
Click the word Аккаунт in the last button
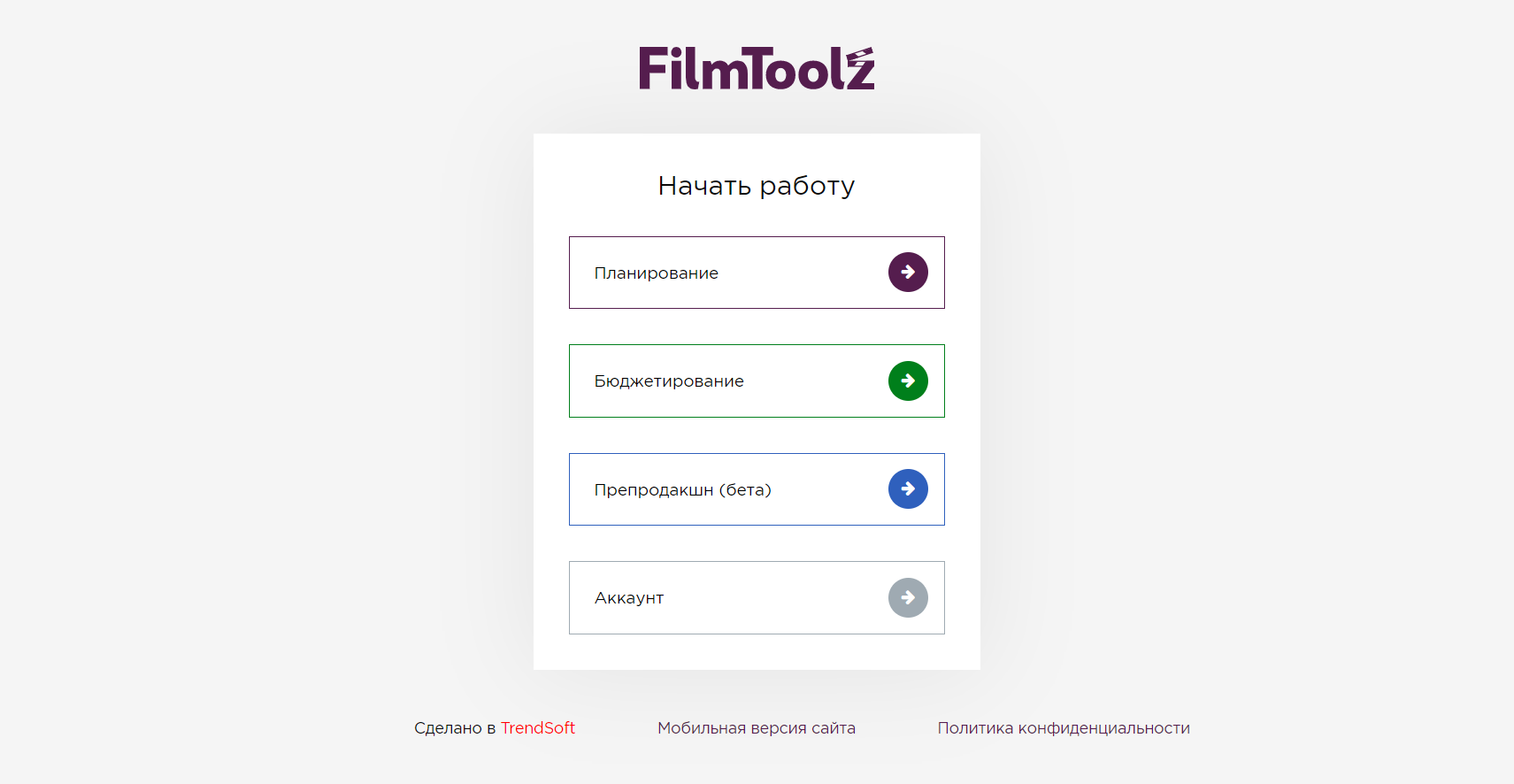click(629, 598)
